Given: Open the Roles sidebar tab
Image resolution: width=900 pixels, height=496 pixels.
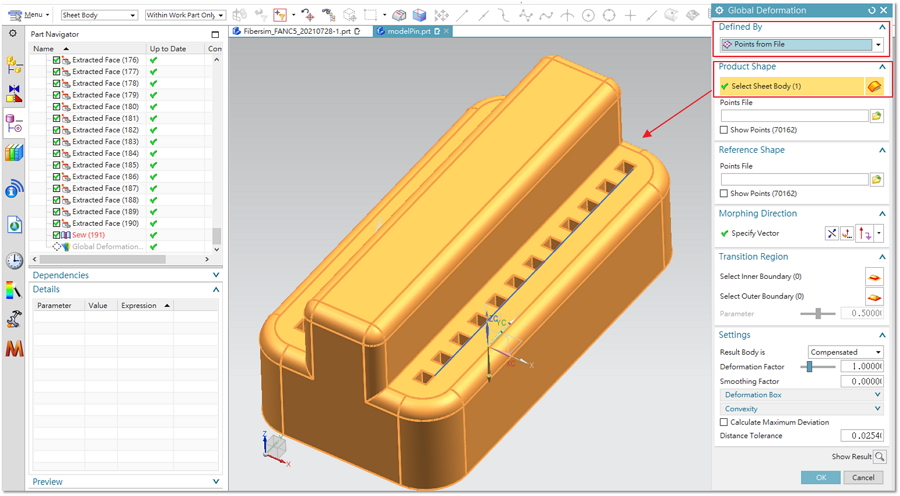Looking at the screenshot, I should click(14, 319).
